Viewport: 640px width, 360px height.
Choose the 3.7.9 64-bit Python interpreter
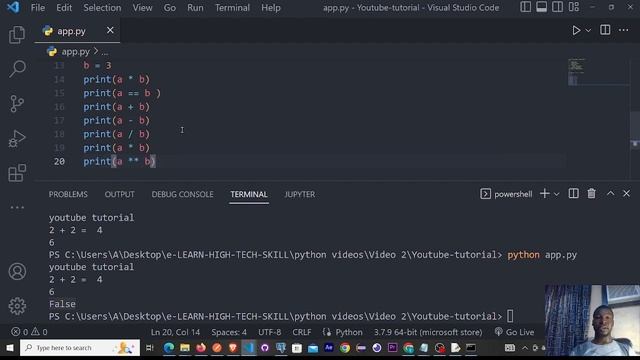pyautogui.click(x=428, y=332)
